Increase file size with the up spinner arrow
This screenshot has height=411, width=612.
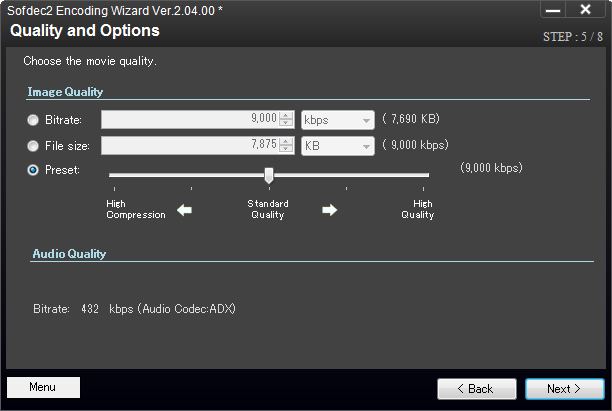(287, 140)
